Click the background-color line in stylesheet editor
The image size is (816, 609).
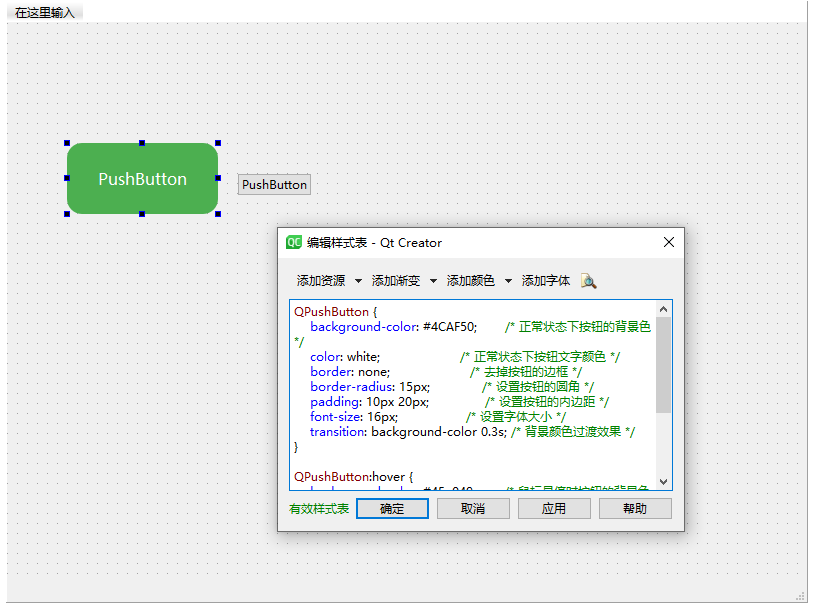pyautogui.click(x=472, y=327)
